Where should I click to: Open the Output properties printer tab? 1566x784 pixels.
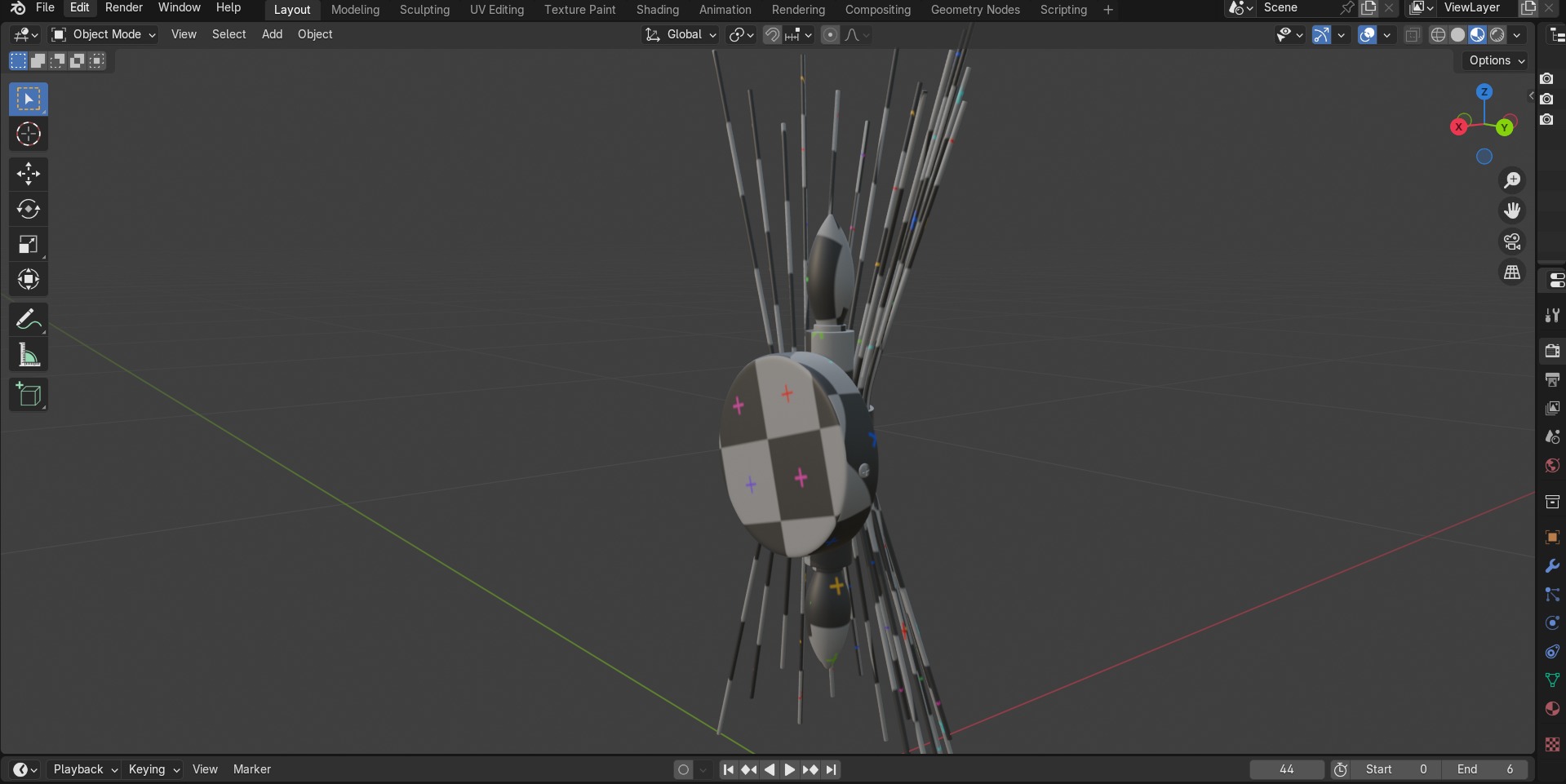[1552, 379]
